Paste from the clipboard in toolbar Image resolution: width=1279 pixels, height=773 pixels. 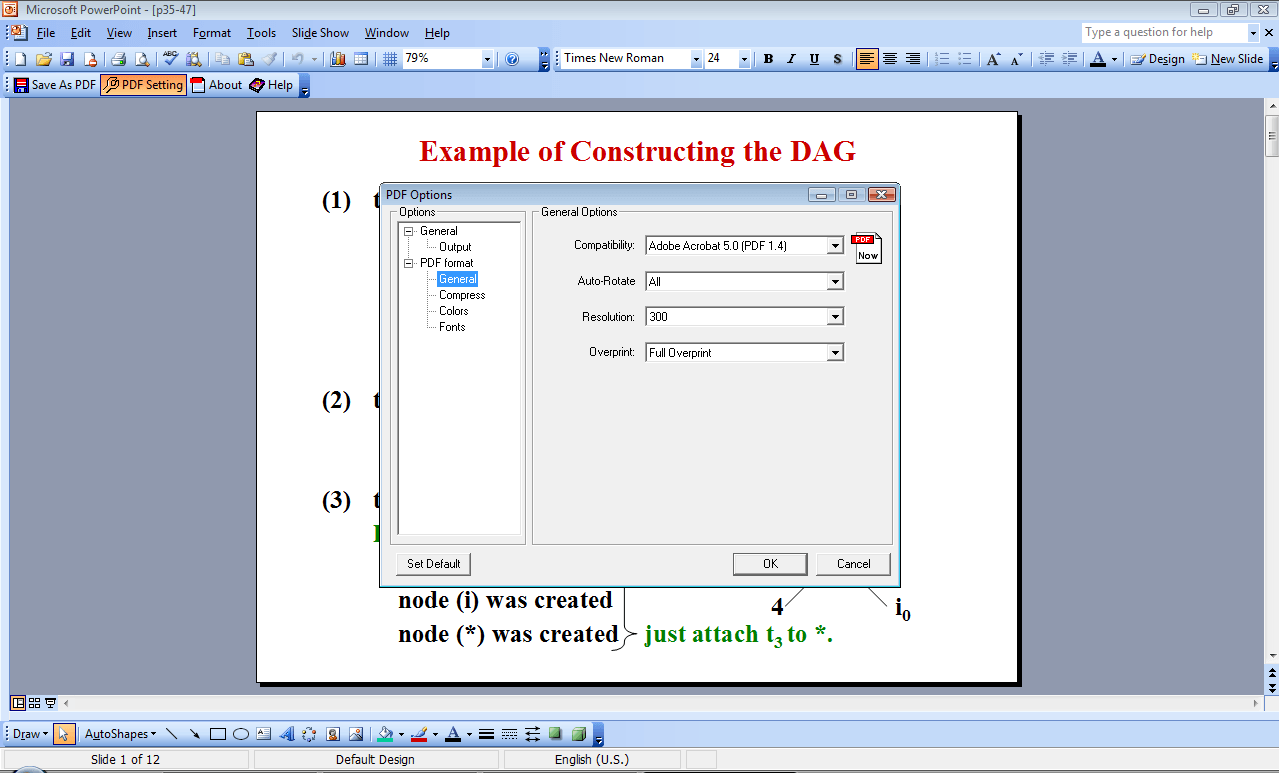[x=245, y=59]
